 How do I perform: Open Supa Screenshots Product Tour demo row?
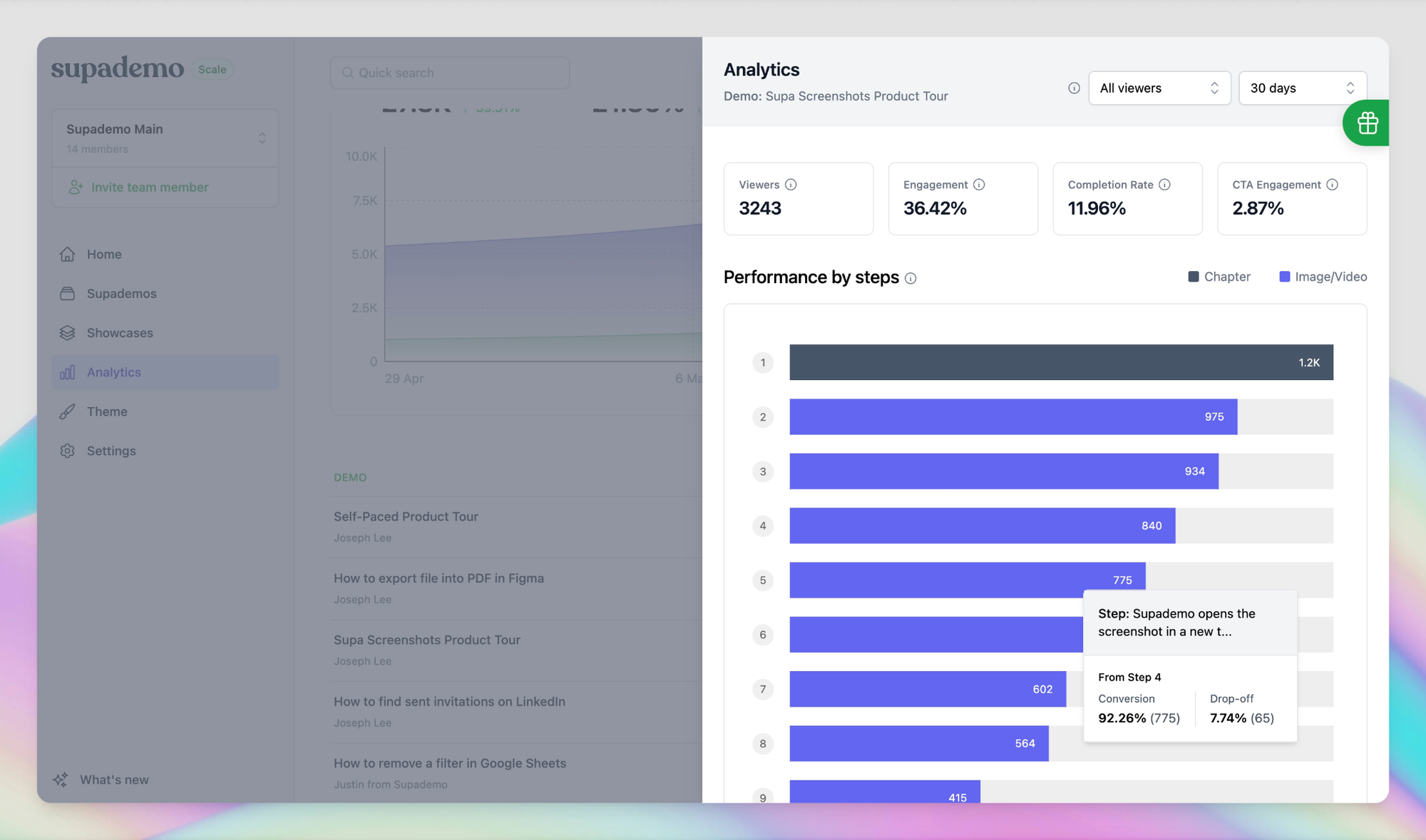(x=518, y=650)
